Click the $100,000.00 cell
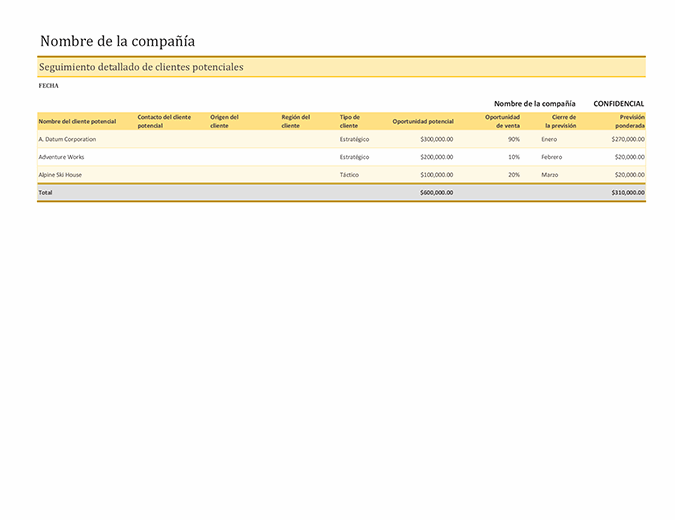Viewport: 675px width, 520px height. pos(437,175)
